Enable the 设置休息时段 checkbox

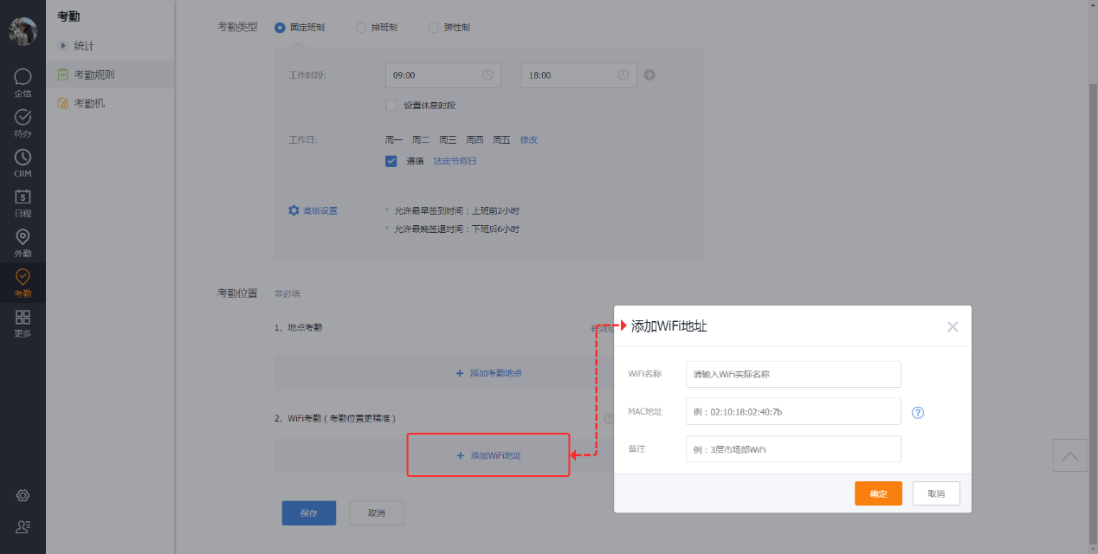pos(391,105)
